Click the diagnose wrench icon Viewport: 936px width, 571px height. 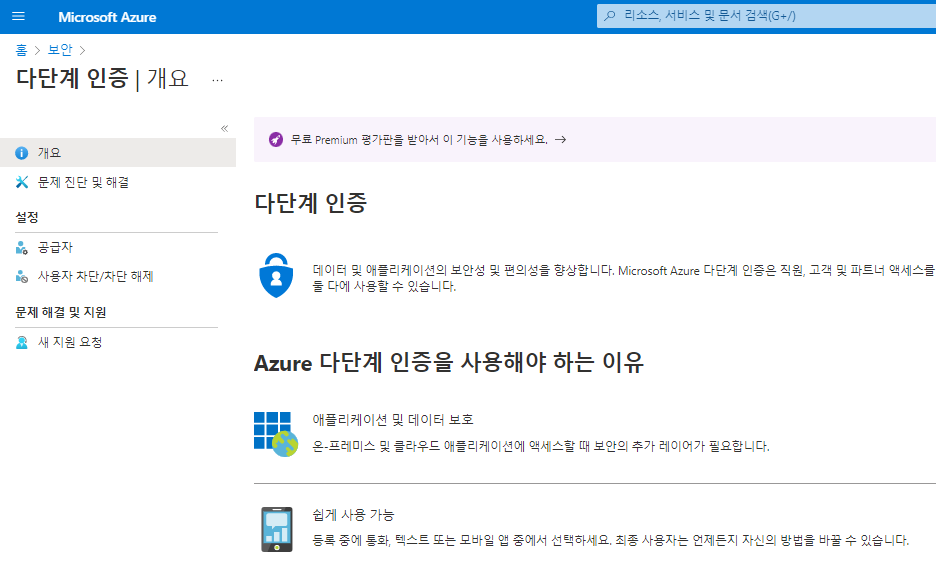pyautogui.click(x=21, y=182)
